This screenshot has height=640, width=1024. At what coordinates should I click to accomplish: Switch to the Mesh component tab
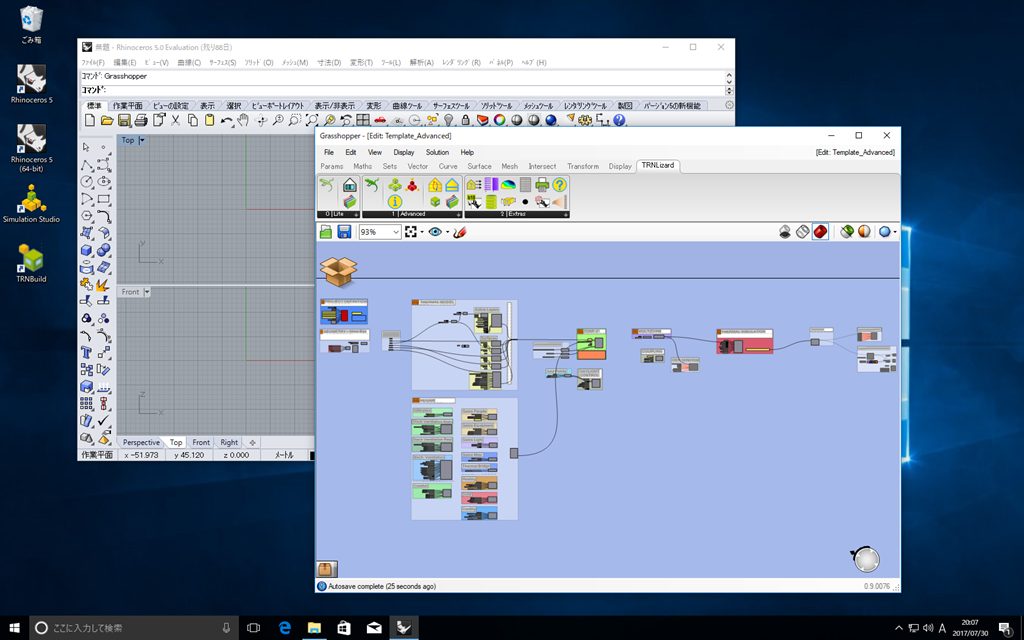coord(509,166)
